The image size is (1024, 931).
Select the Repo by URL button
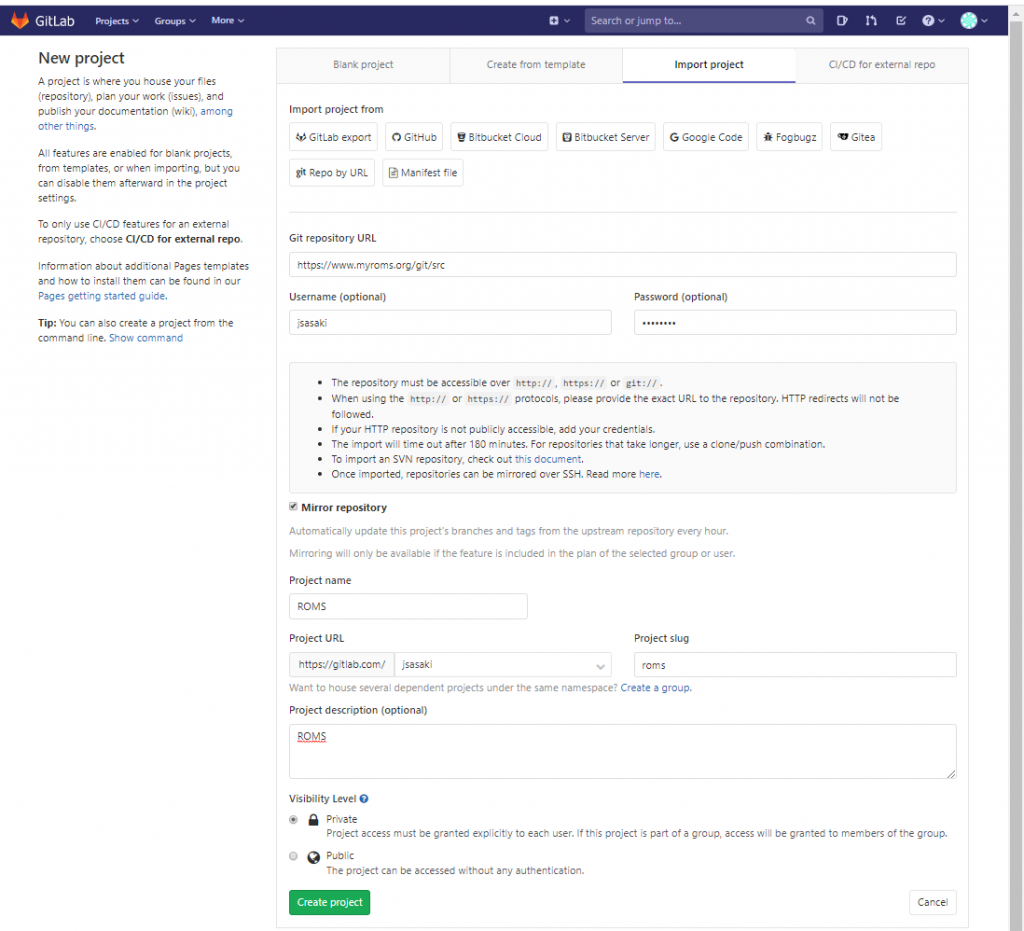click(x=332, y=173)
